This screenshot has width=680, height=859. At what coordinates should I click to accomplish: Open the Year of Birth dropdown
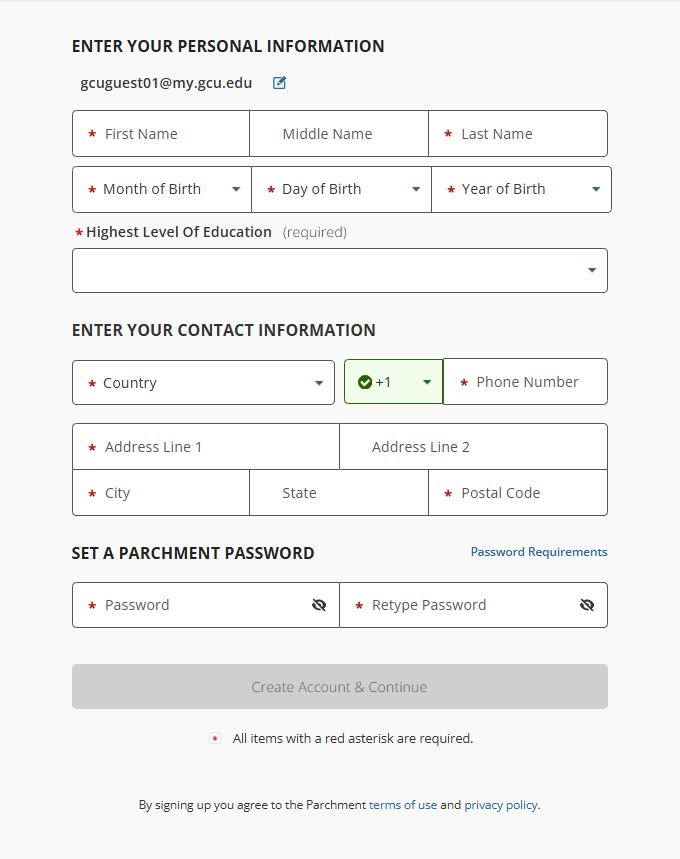(521, 190)
